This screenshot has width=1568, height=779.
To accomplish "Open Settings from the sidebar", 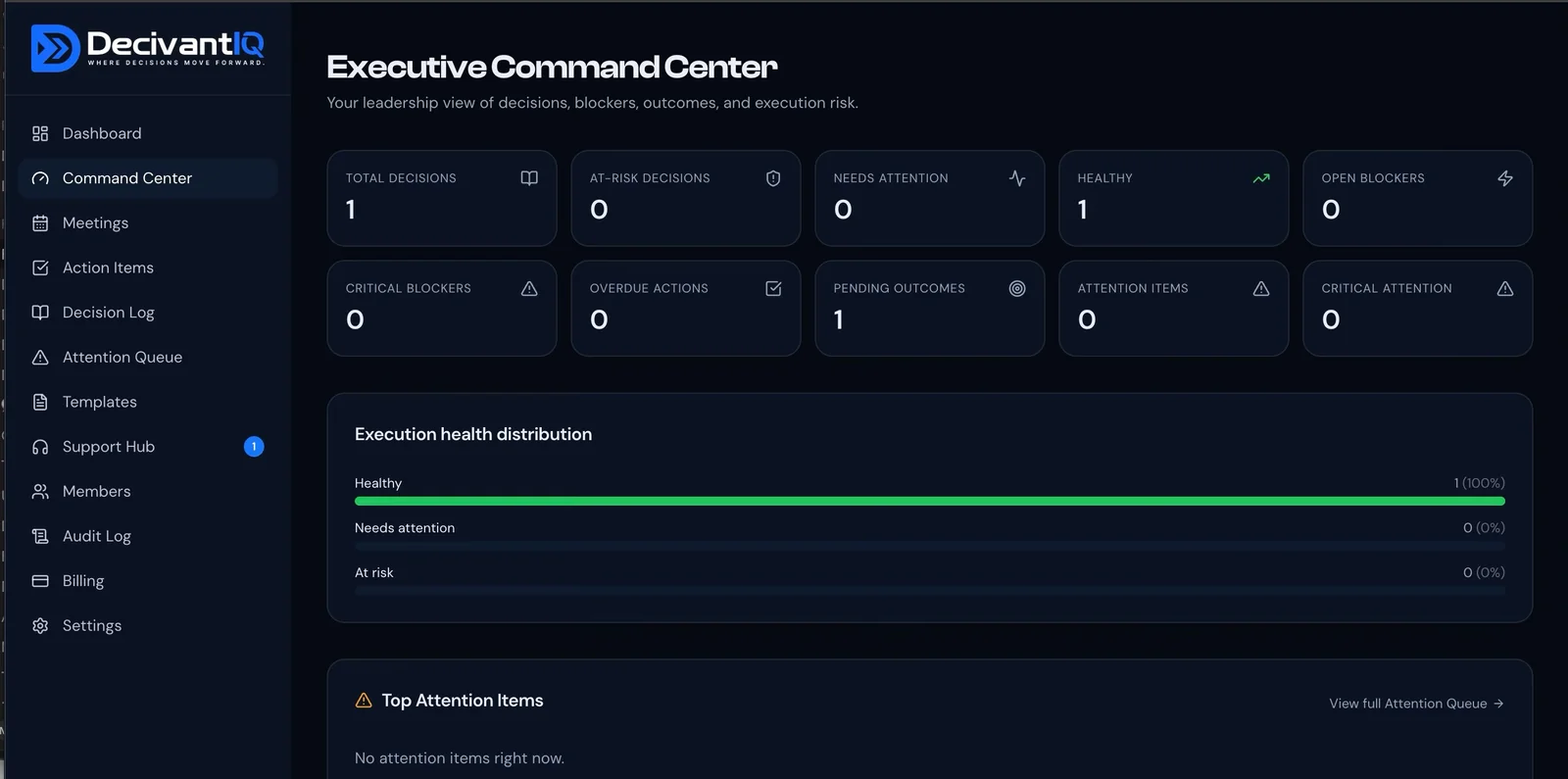I will click(x=148, y=626).
